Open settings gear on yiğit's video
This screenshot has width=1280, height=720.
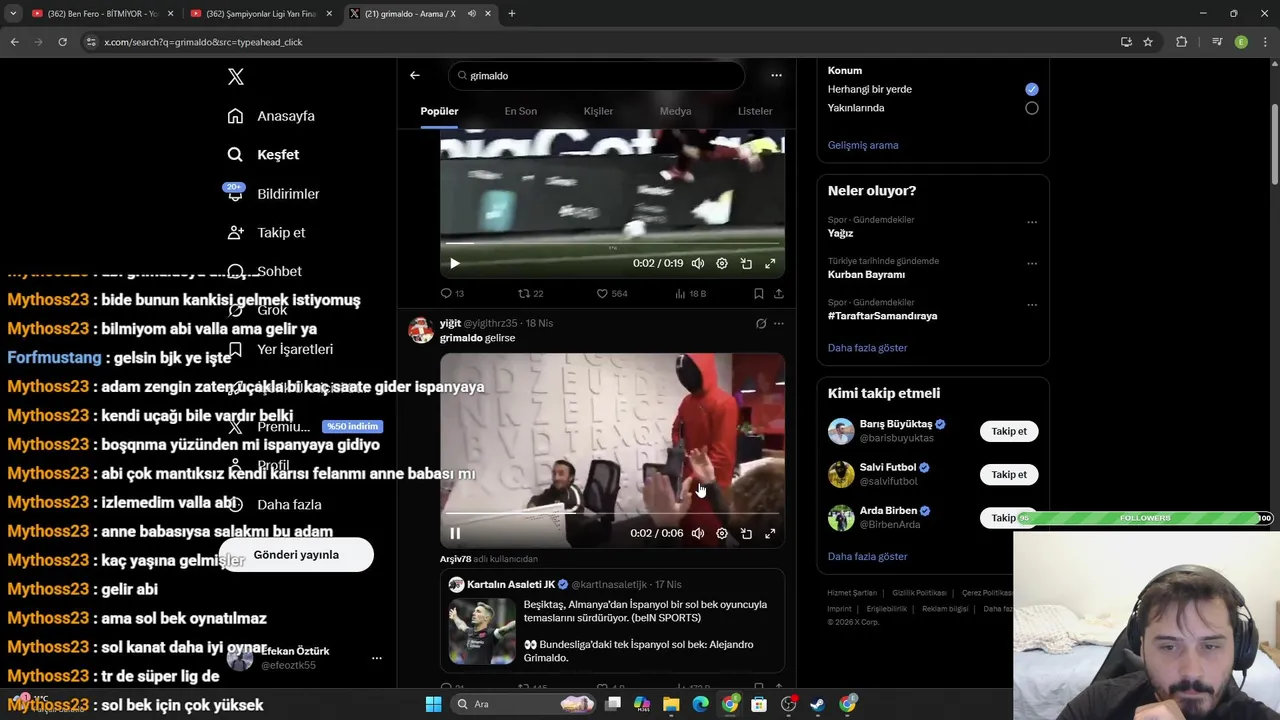pos(722,534)
